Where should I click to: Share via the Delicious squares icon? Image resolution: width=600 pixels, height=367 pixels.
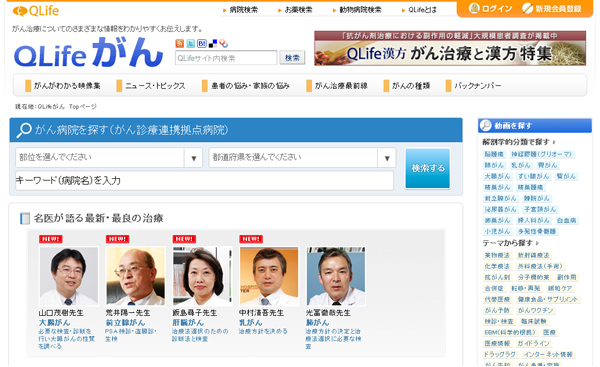(213, 43)
